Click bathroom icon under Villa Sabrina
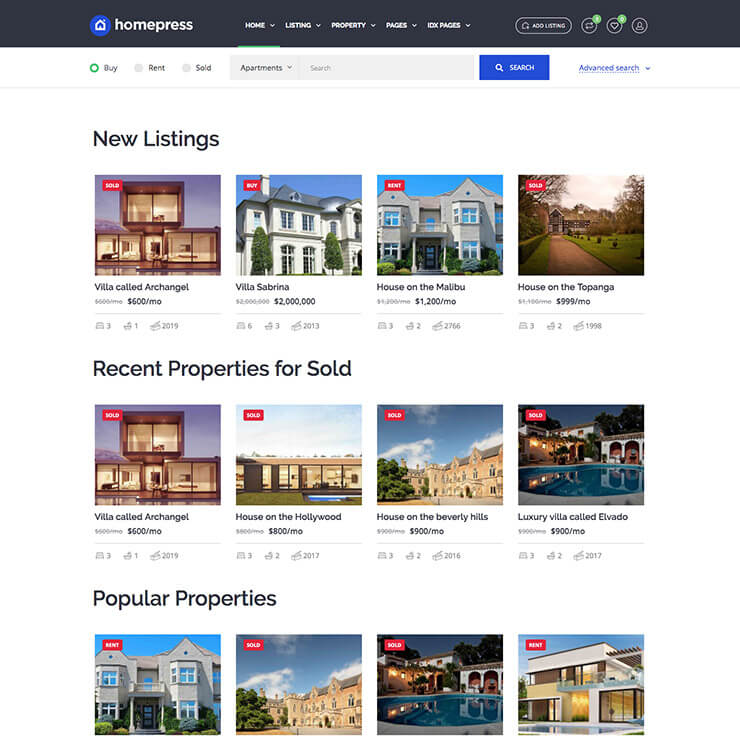The image size is (740, 740). pyautogui.click(x=269, y=326)
